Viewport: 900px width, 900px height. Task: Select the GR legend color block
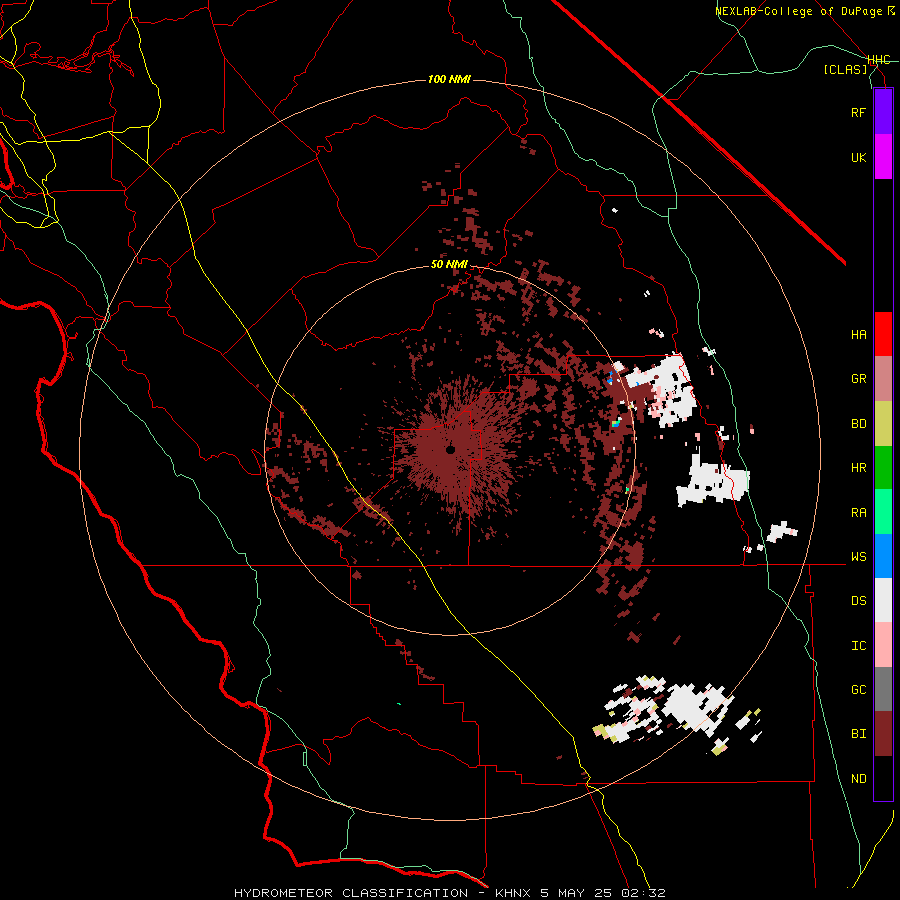pyautogui.click(x=883, y=379)
